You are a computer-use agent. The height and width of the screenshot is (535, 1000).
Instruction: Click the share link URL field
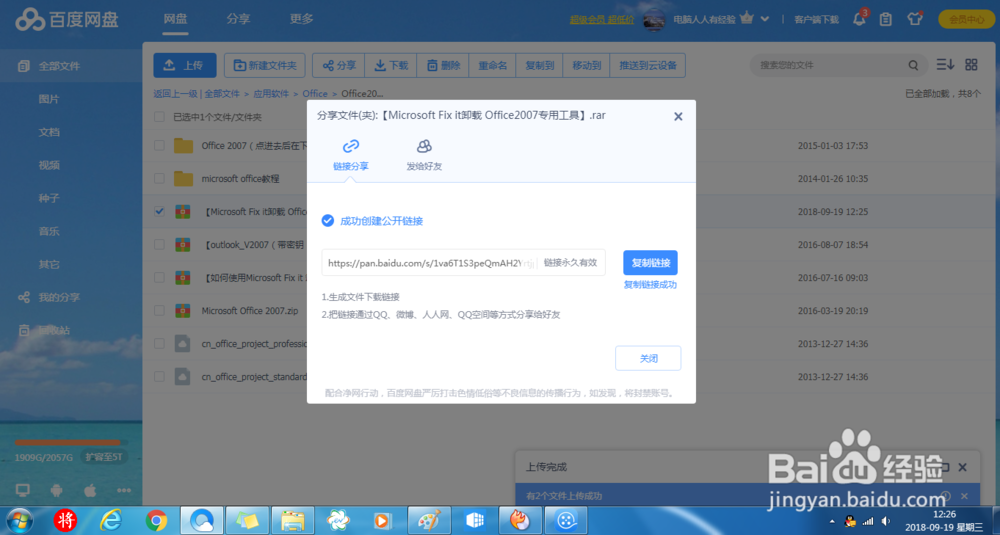[x=463, y=263]
